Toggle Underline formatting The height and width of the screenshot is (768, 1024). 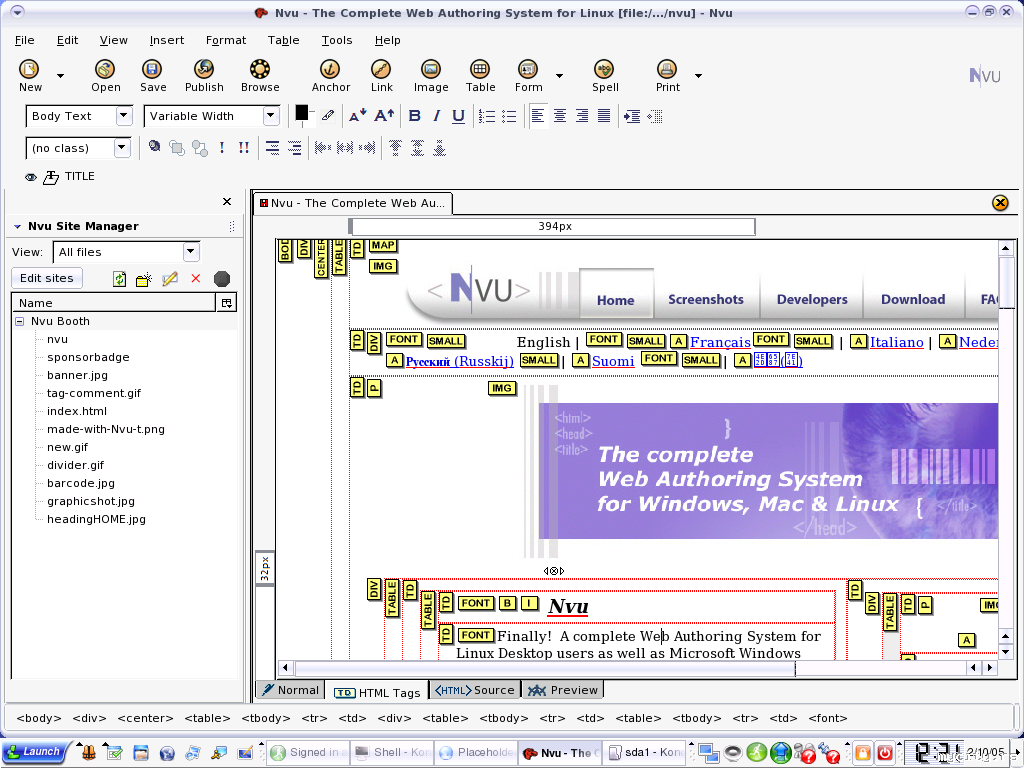[x=458, y=116]
